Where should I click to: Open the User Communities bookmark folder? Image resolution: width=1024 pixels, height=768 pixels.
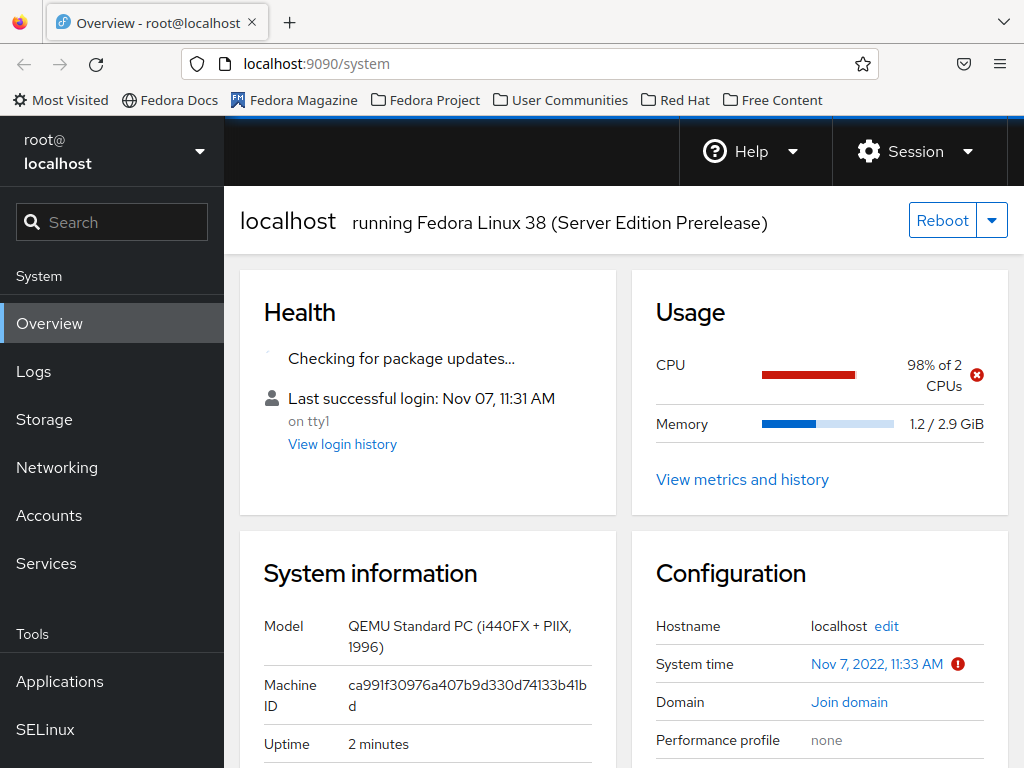[560, 101]
